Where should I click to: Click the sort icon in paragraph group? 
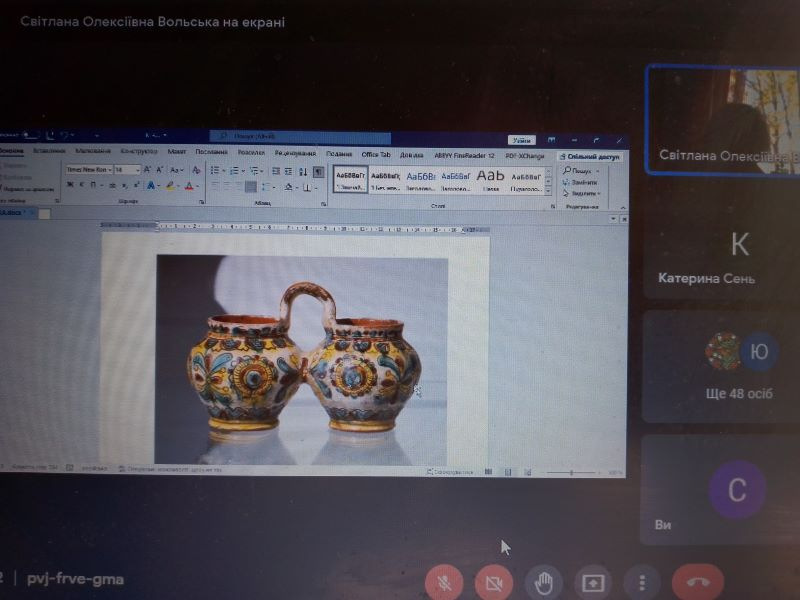coord(303,172)
